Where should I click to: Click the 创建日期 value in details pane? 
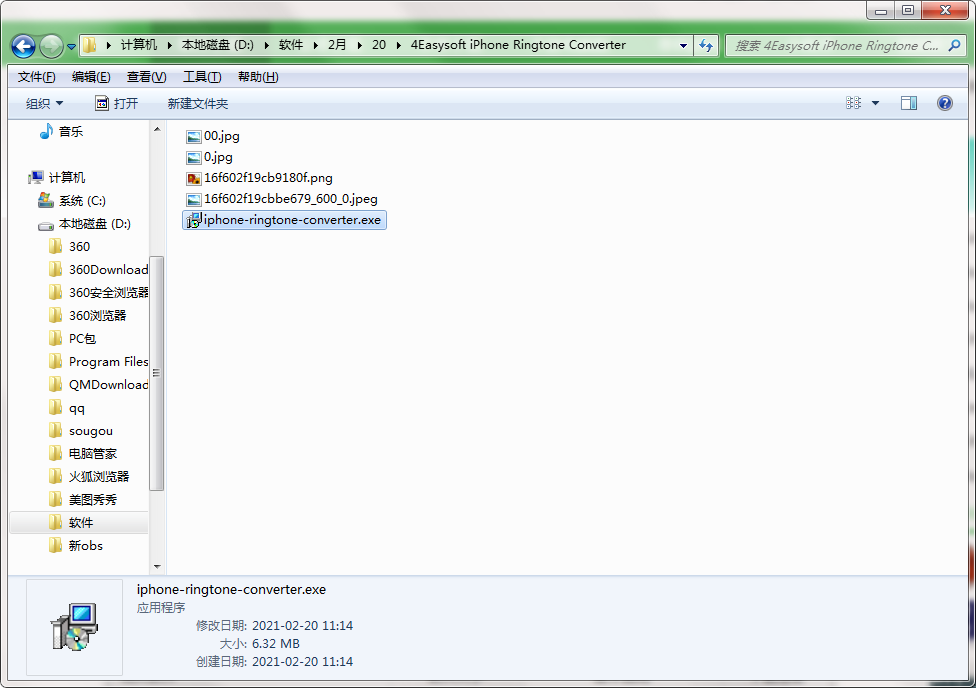(303, 662)
